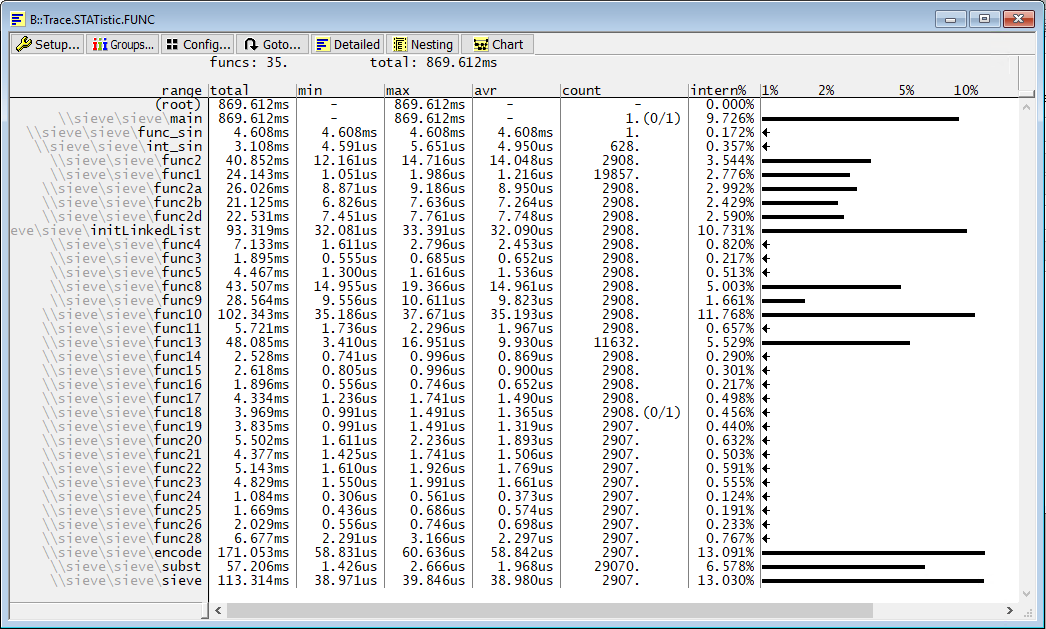Toggle the Nesting view button
The image size is (1046, 629).
point(423,44)
